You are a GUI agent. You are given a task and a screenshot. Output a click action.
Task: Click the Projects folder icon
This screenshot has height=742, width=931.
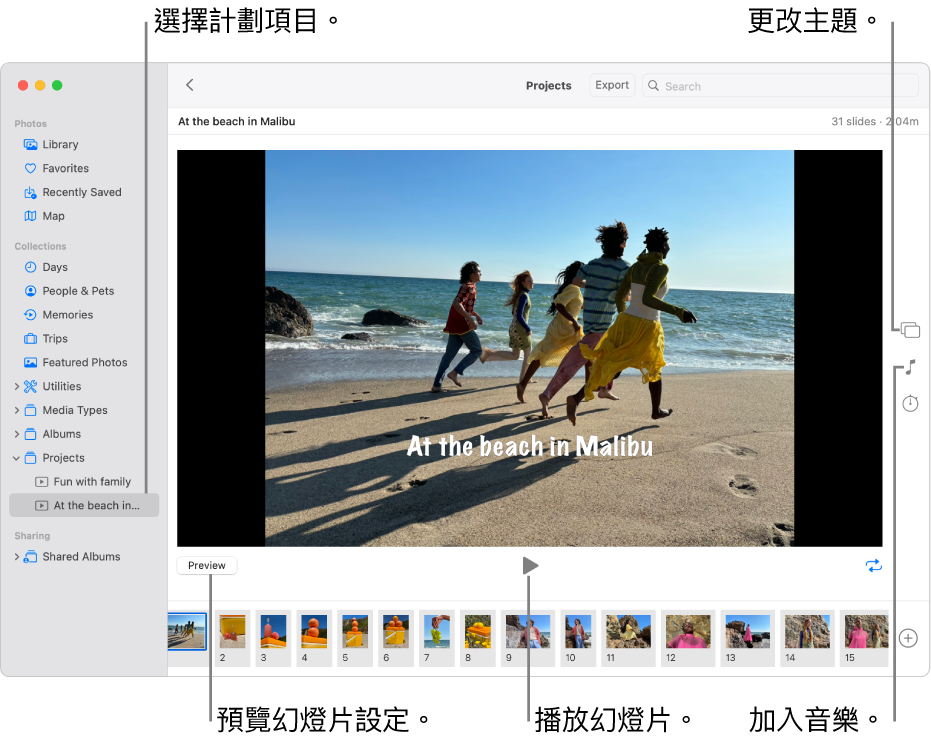tap(30, 458)
